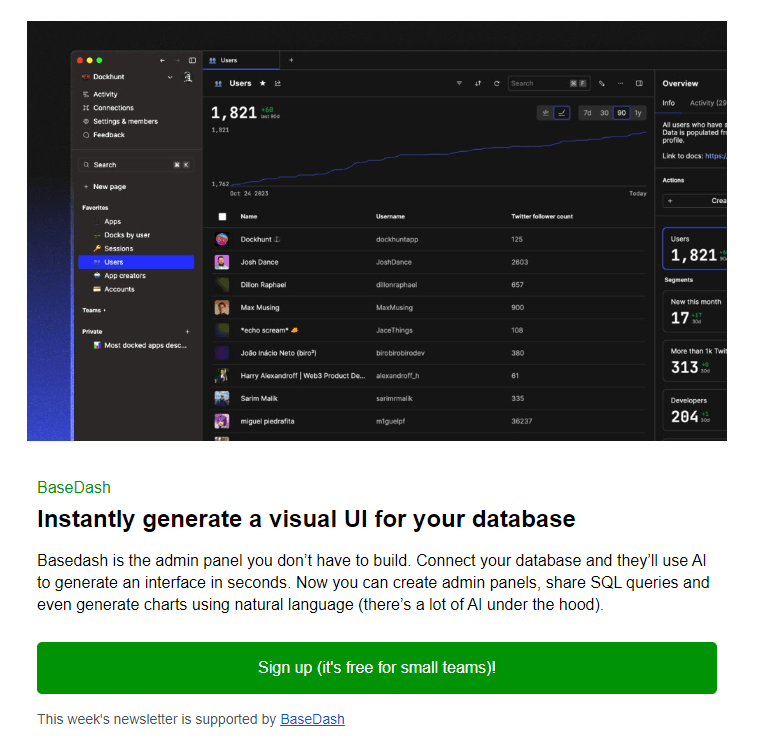The width and height of the screenshot is (764, 753).
Task: Create a New page from sidebar
Action: 109,187
